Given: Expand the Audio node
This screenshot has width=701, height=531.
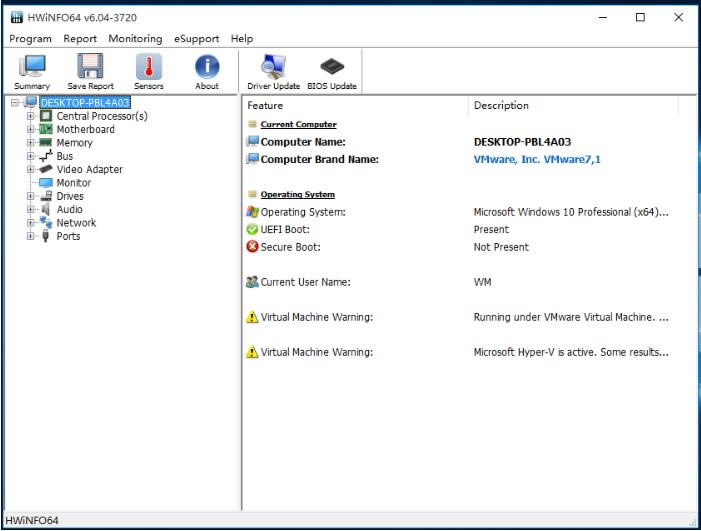Looking at the screenshot, I should click(x=30, y=209).
